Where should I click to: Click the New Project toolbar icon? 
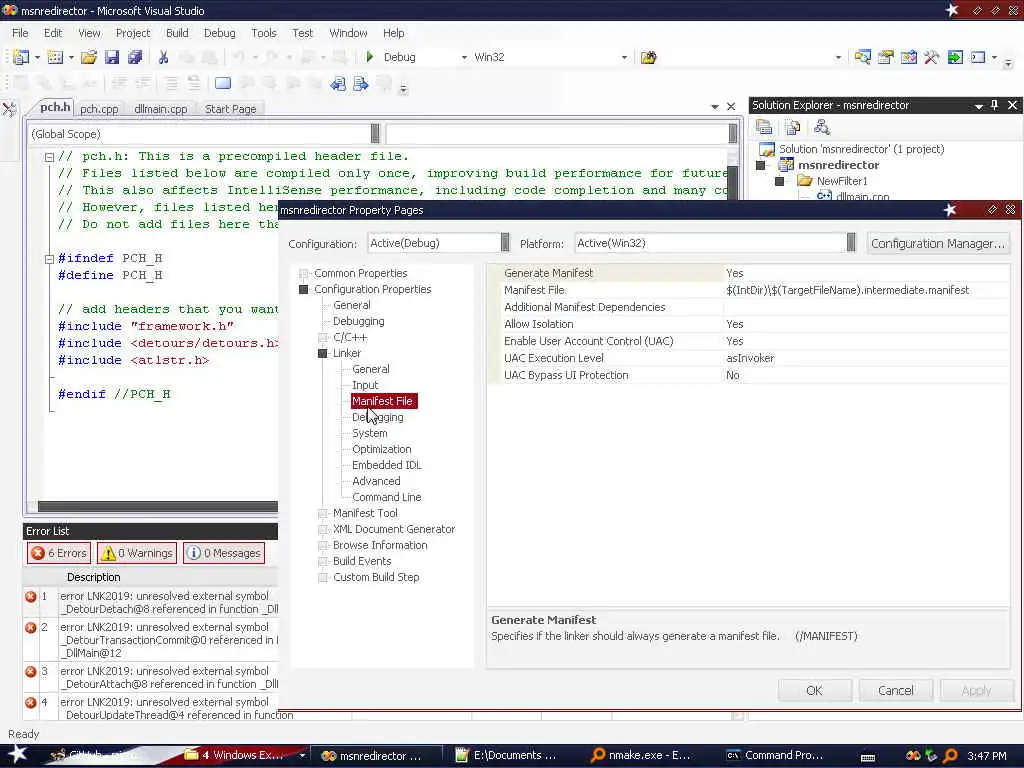(x=21, y=57)
